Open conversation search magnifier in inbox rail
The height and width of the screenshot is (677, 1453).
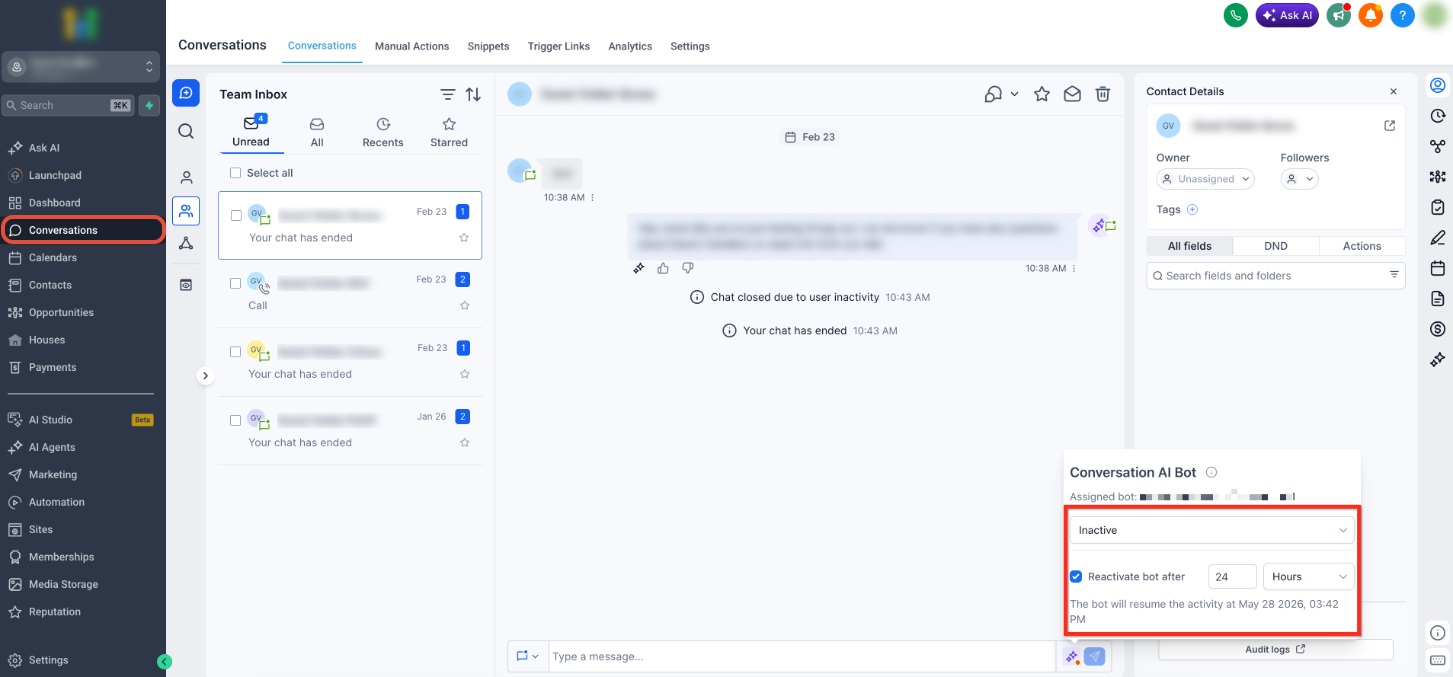186,131
